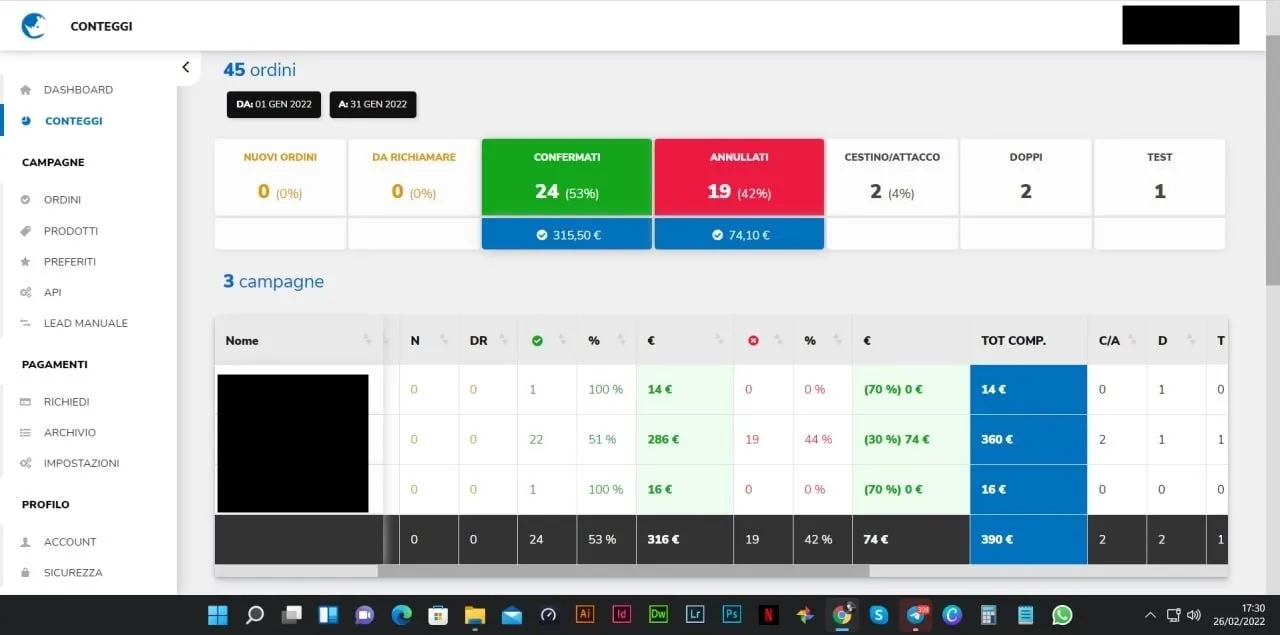The height and width of the screenshot is (635, 1280).
Task: Open Impostazioni under Pagamenti
Action: pos(81,464)
